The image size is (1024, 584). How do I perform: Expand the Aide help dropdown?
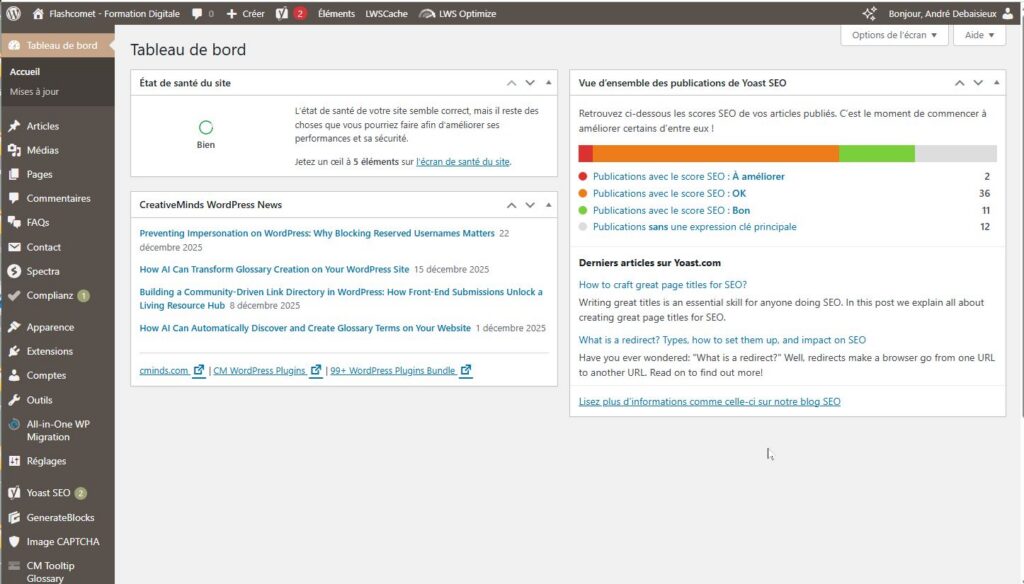click(x=979, y=35)
